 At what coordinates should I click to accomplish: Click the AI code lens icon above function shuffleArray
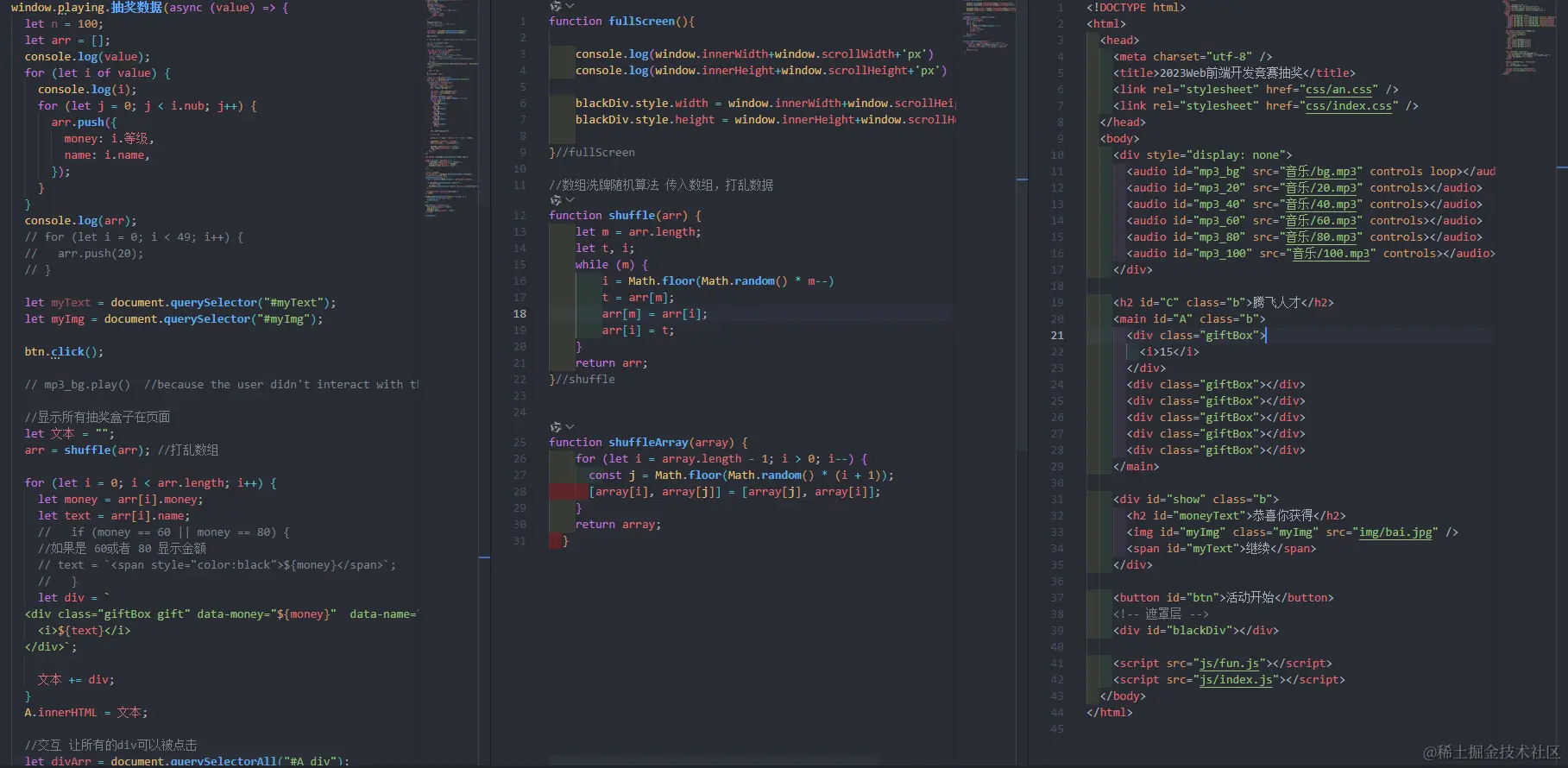[555, 427]
